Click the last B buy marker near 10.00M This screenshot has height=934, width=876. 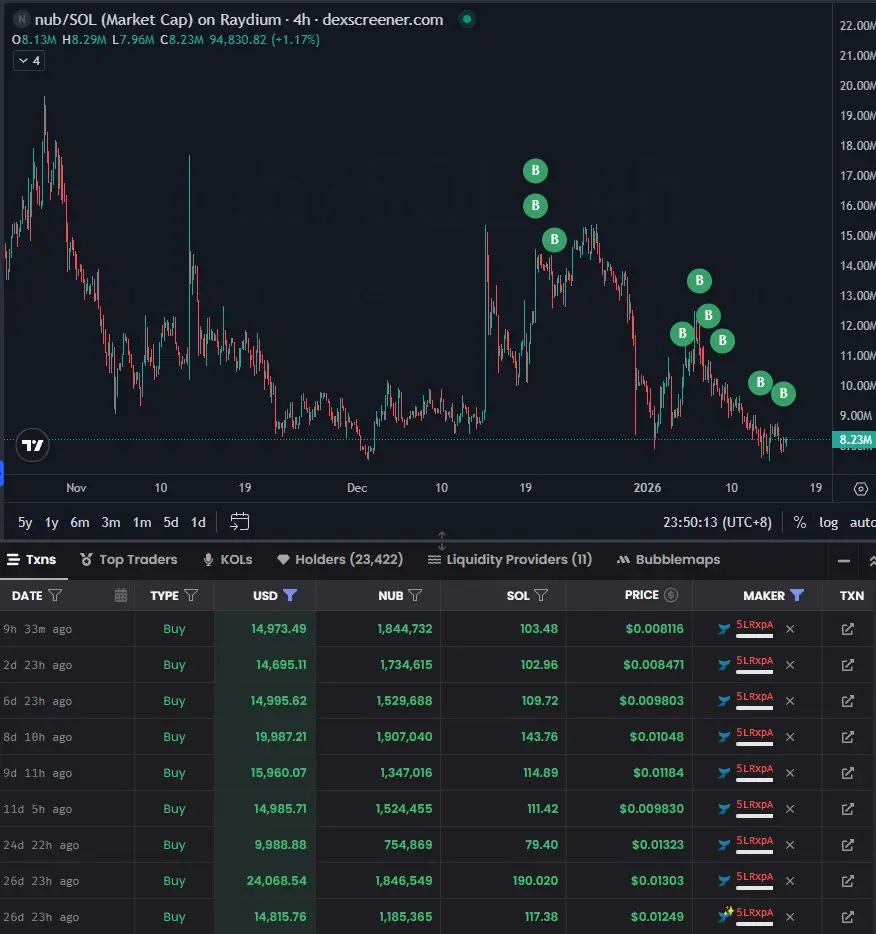tap(784, 394)
